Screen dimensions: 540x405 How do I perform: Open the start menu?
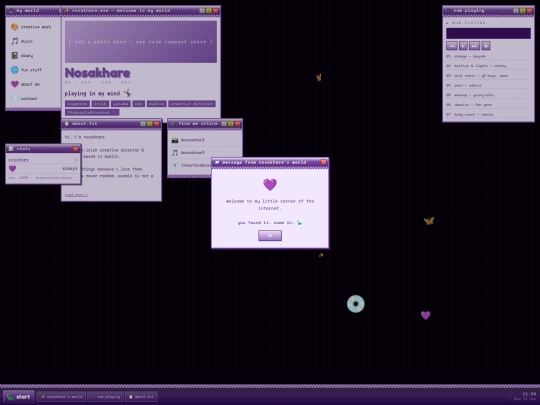coord(19,397)
